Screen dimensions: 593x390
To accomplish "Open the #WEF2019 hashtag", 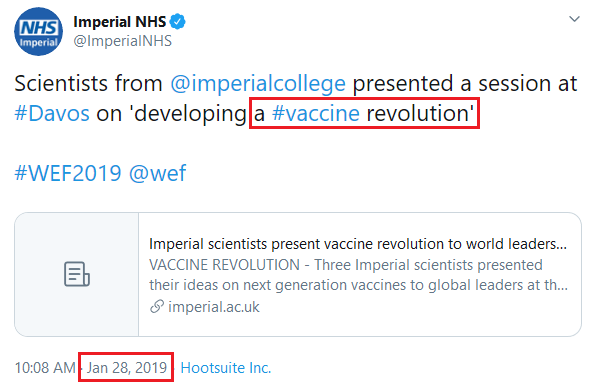I will click(68, 173).
